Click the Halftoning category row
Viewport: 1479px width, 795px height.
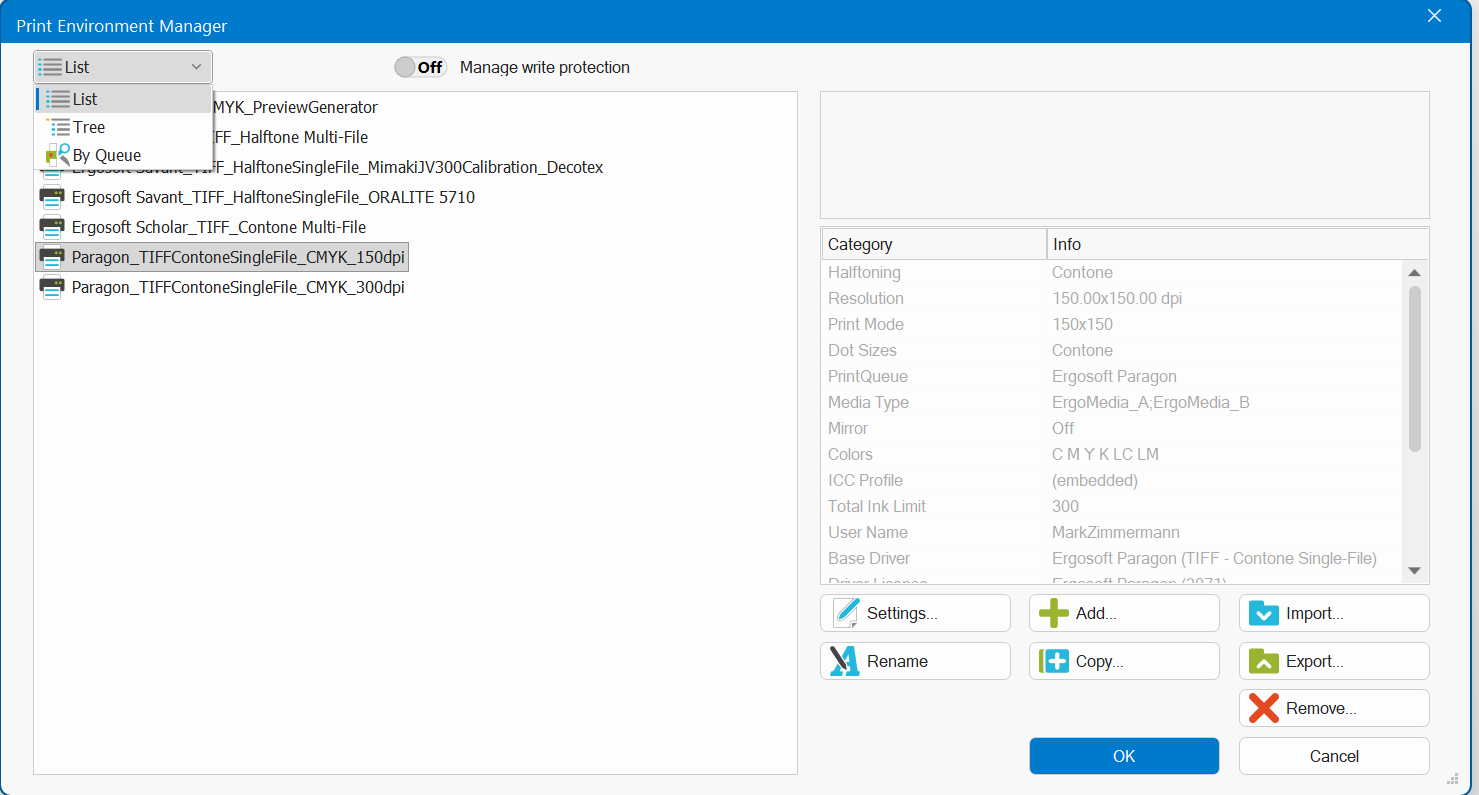pyautogui.click(x=1113, y=272)
